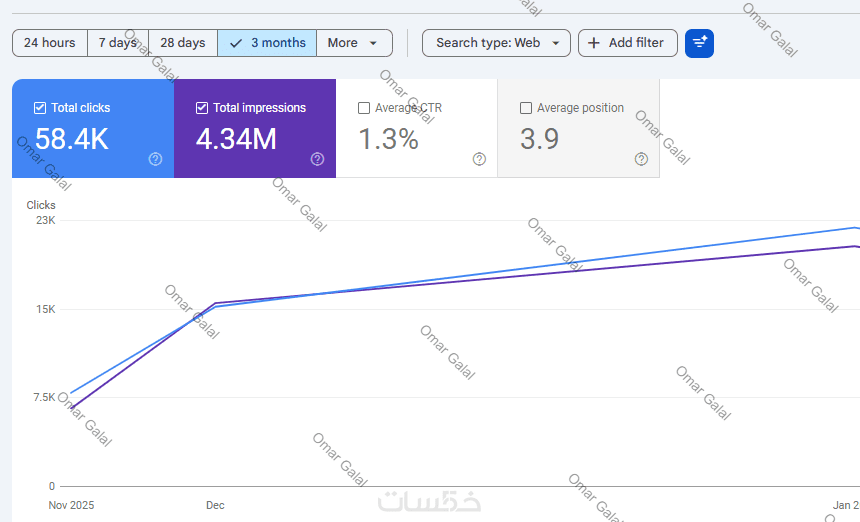This screenshot has height=522, width=860.
Task: Enable the Average CTR checkbox
Action: [364, 108]
